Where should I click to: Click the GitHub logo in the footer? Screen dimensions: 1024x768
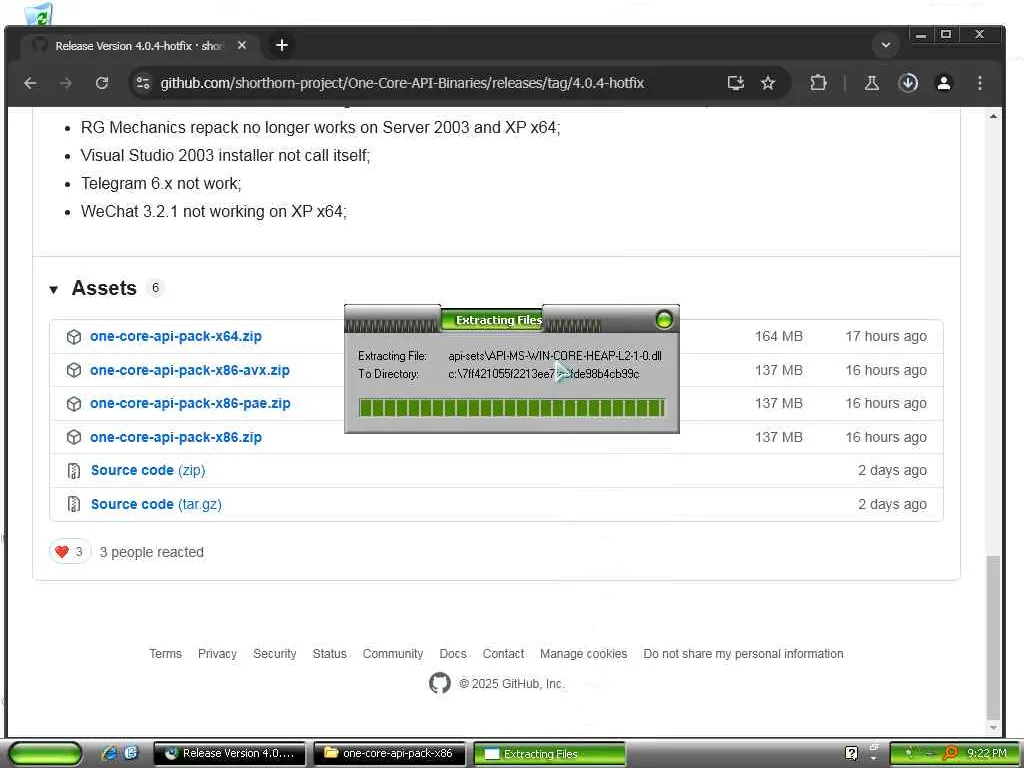point(440,683)
